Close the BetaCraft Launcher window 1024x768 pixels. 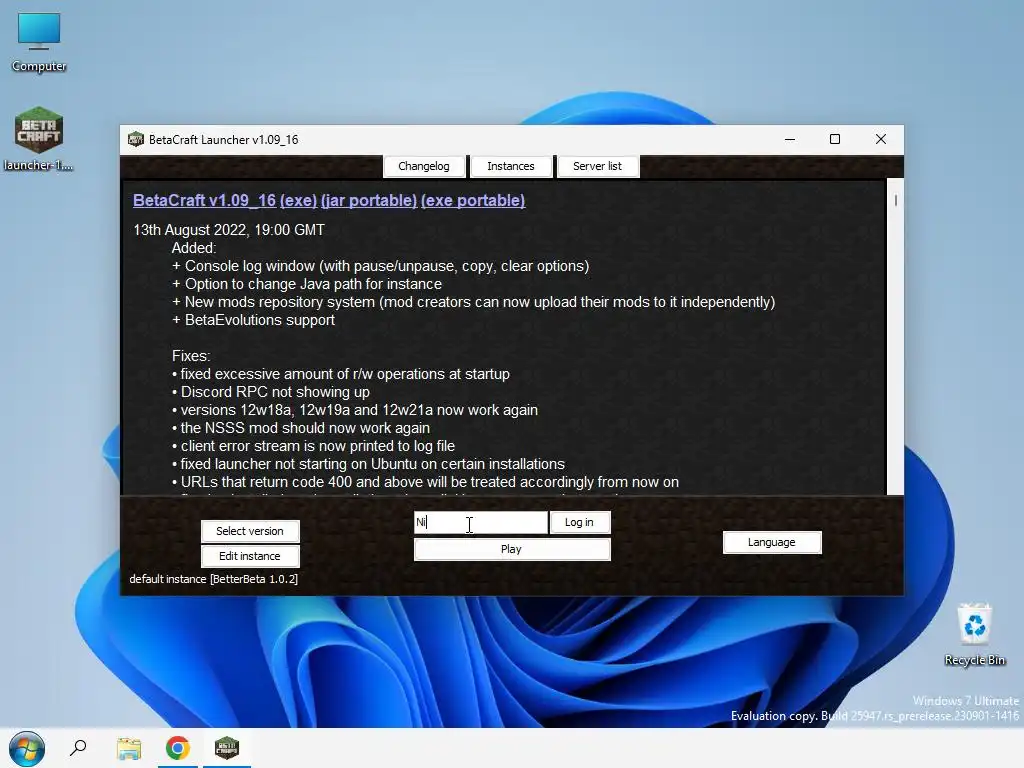(880, 139)
